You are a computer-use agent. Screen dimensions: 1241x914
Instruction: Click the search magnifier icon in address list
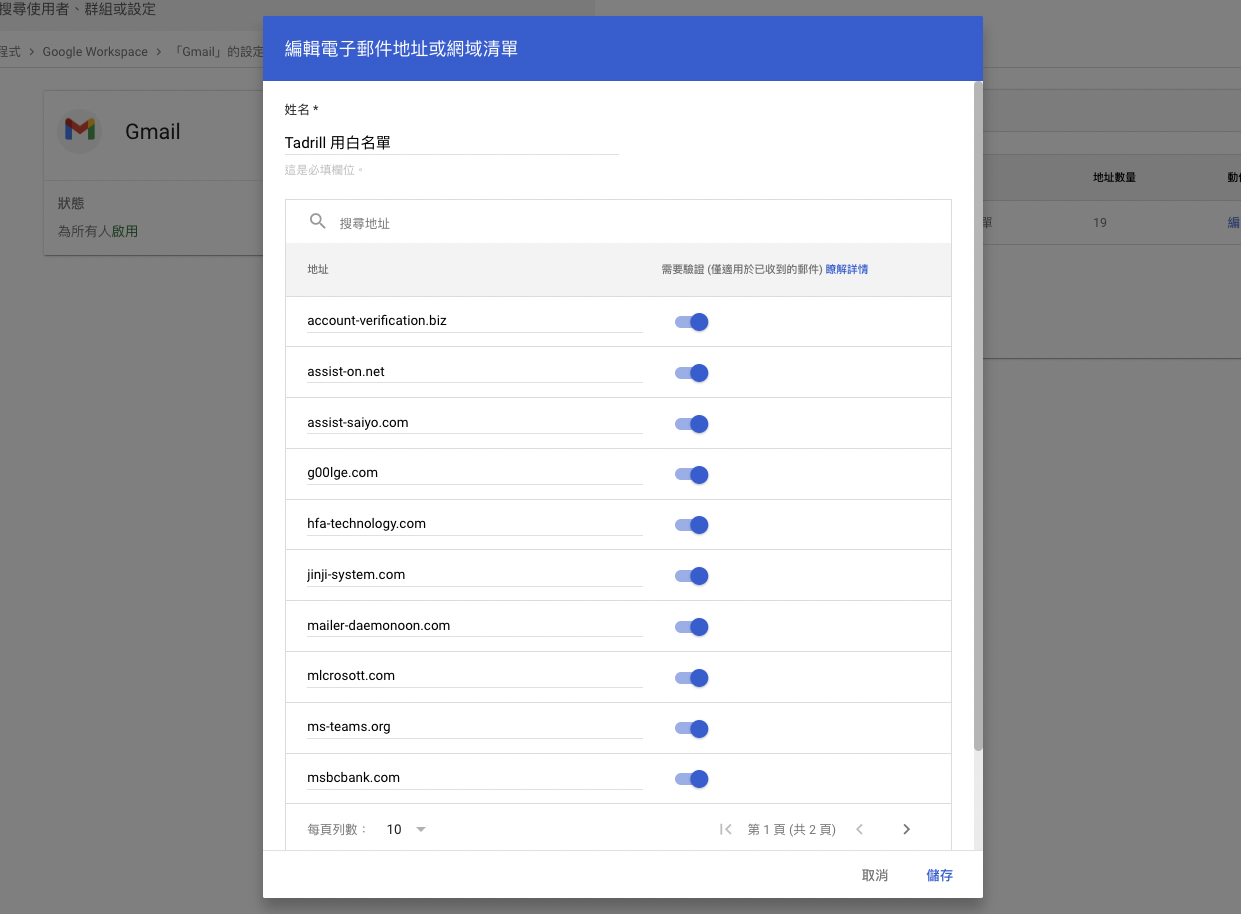click(318, 222)
